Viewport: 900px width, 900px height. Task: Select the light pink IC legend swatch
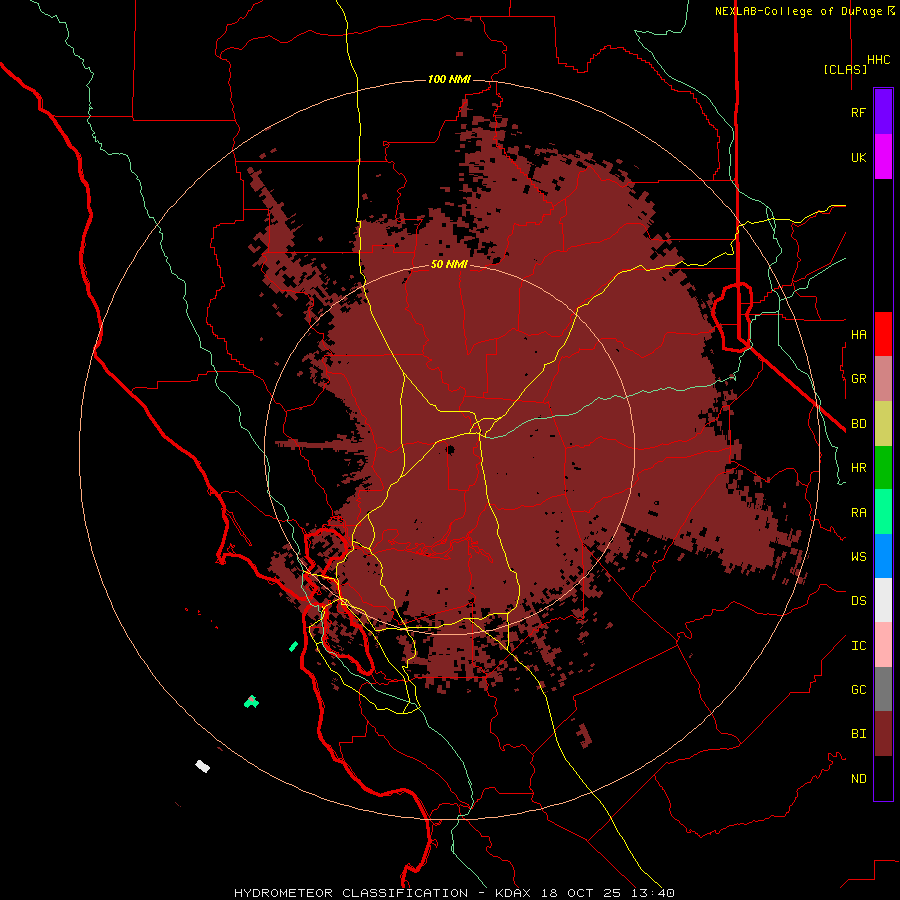click(x=883, y=645)
